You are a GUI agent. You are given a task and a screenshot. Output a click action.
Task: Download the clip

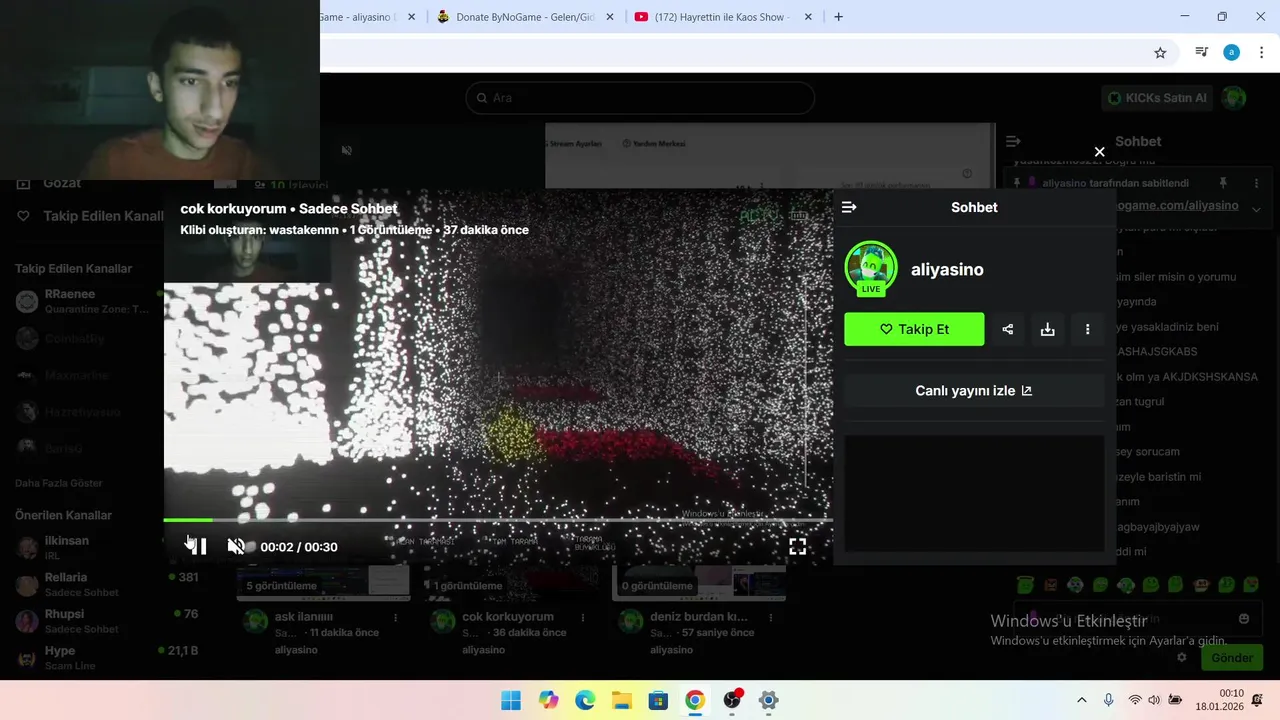(1047, 329)
